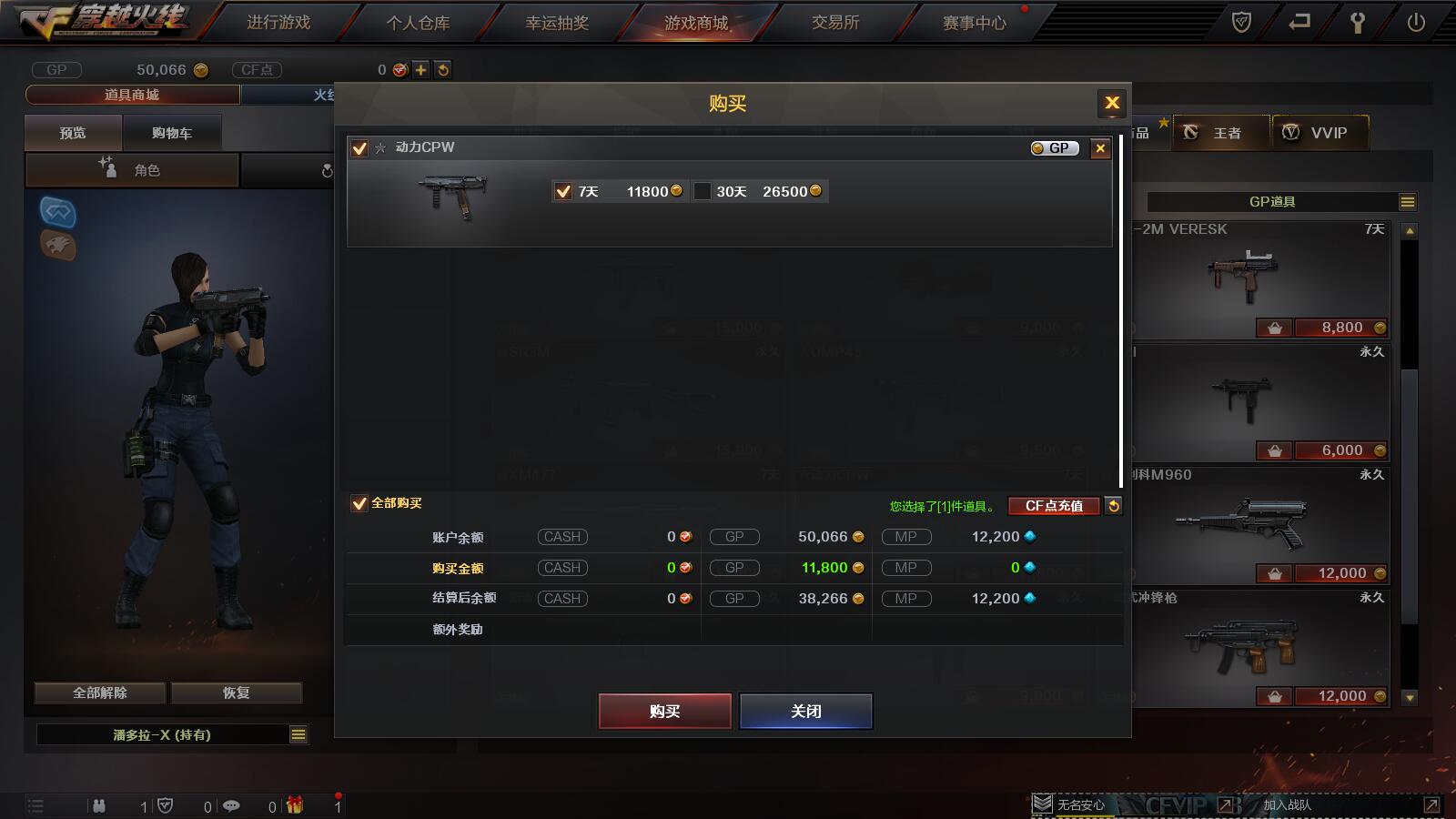Open the GP道具 list menu

1408,202
